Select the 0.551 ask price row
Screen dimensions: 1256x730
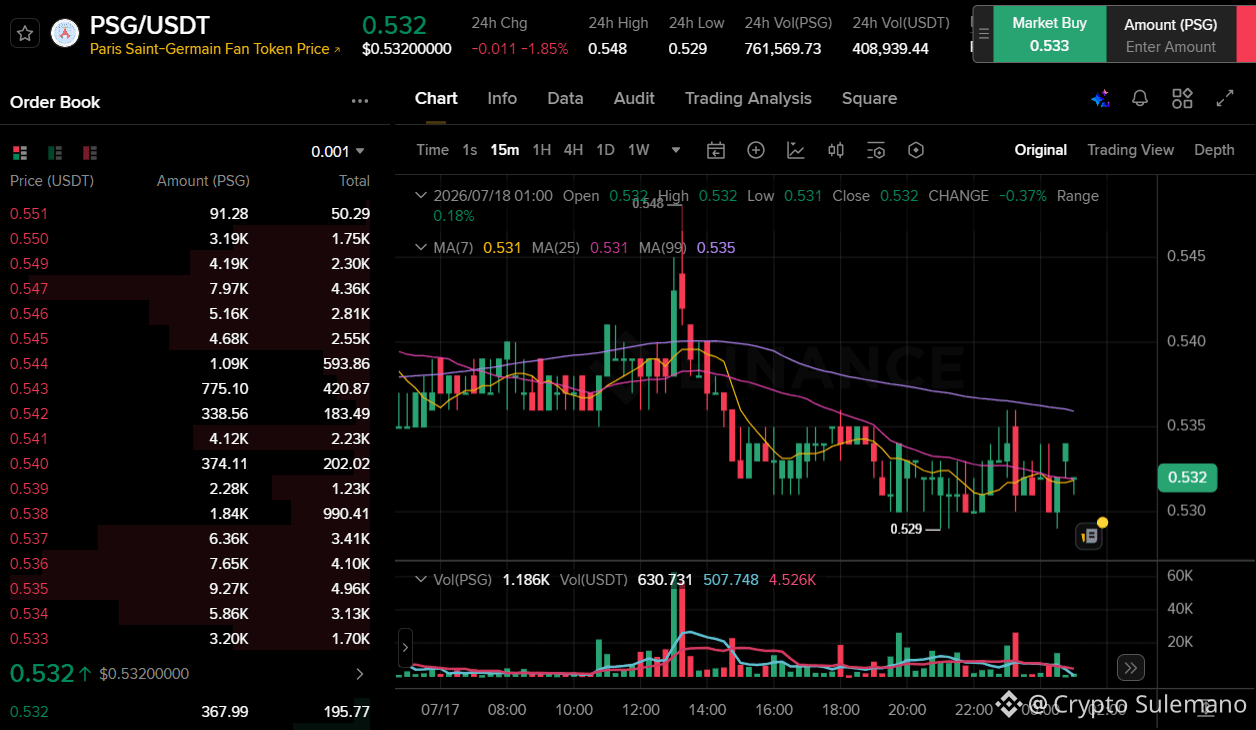pos(190,213)
